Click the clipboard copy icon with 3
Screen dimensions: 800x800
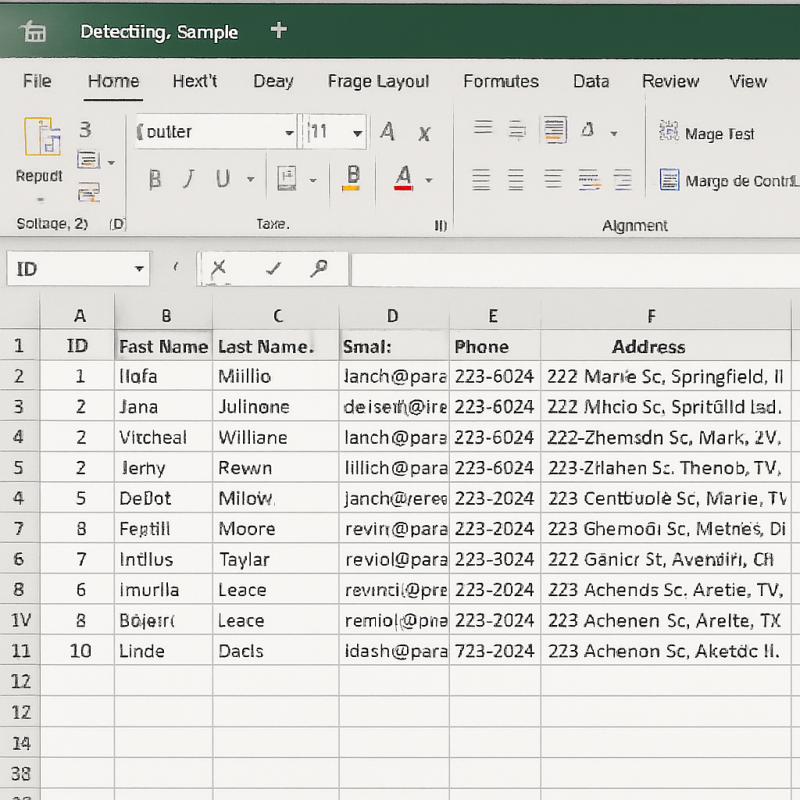pyautogui.click(x=85, y=130)
